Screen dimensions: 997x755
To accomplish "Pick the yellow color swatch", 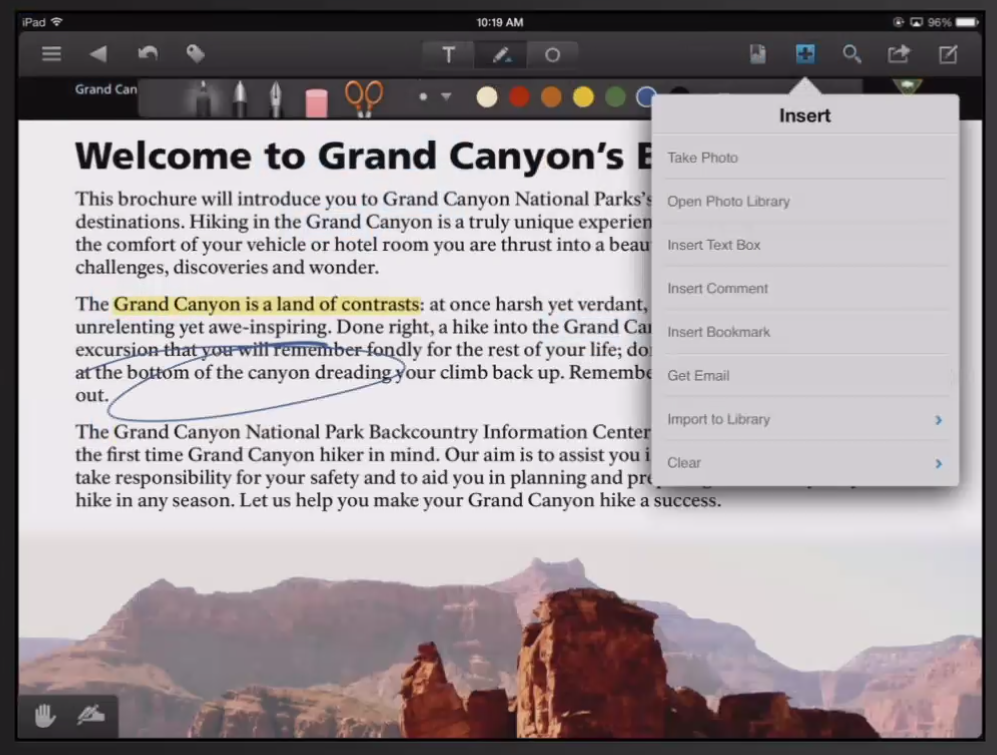I will [x=583, y=97].
